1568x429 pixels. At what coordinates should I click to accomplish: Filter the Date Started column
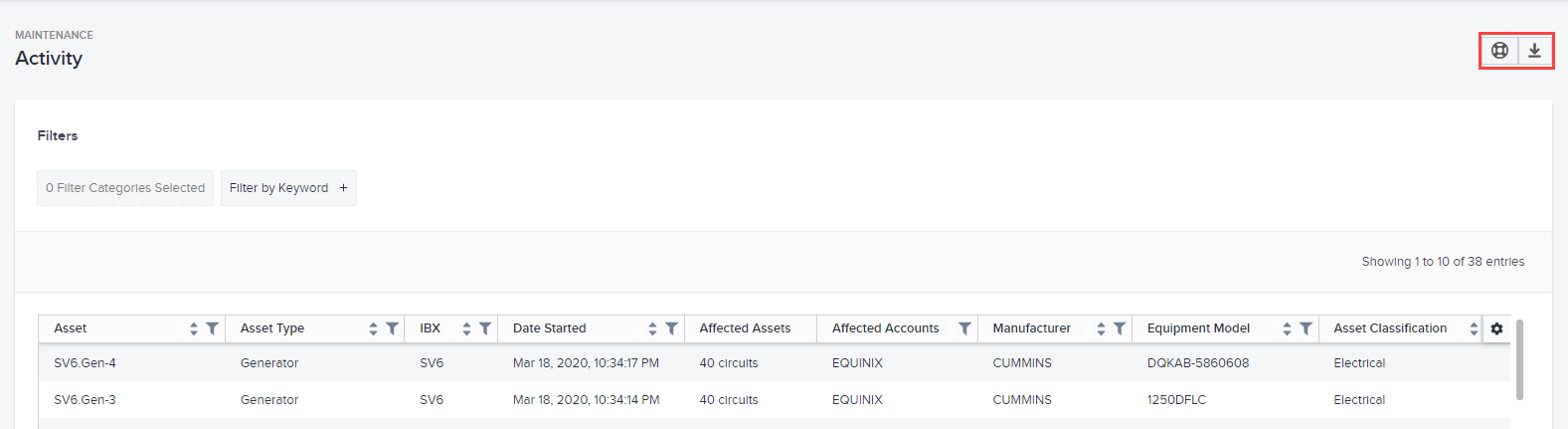click(x=671, y=328)
